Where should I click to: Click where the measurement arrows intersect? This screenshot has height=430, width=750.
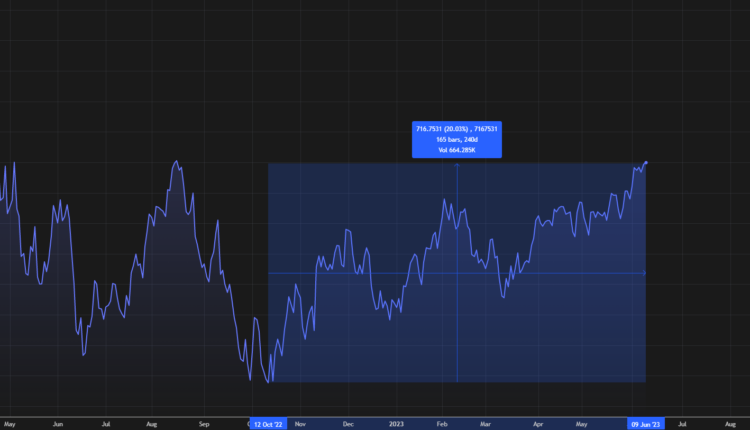[x=457, y=273]
